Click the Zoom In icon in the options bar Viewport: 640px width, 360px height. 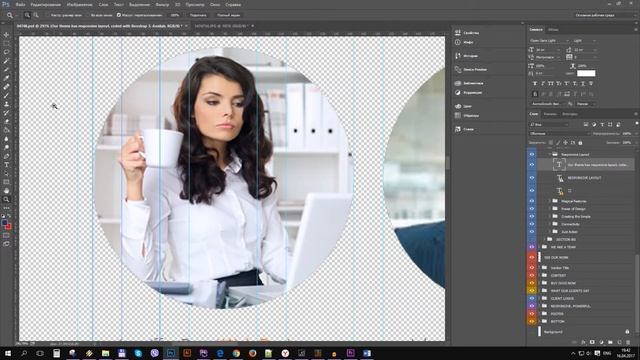click(x=27, y=15)
